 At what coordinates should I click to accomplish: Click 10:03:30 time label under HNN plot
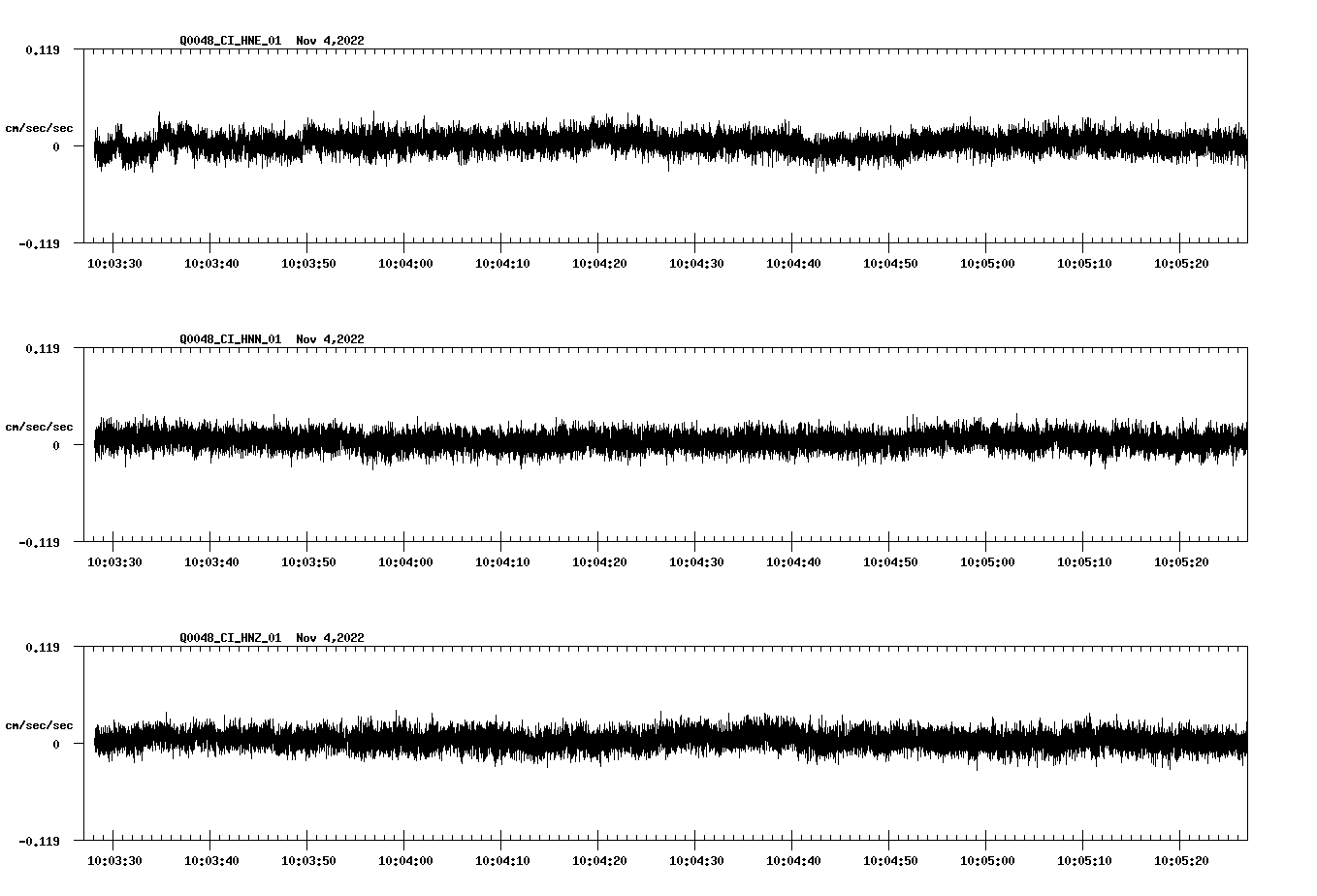point(114,562)
